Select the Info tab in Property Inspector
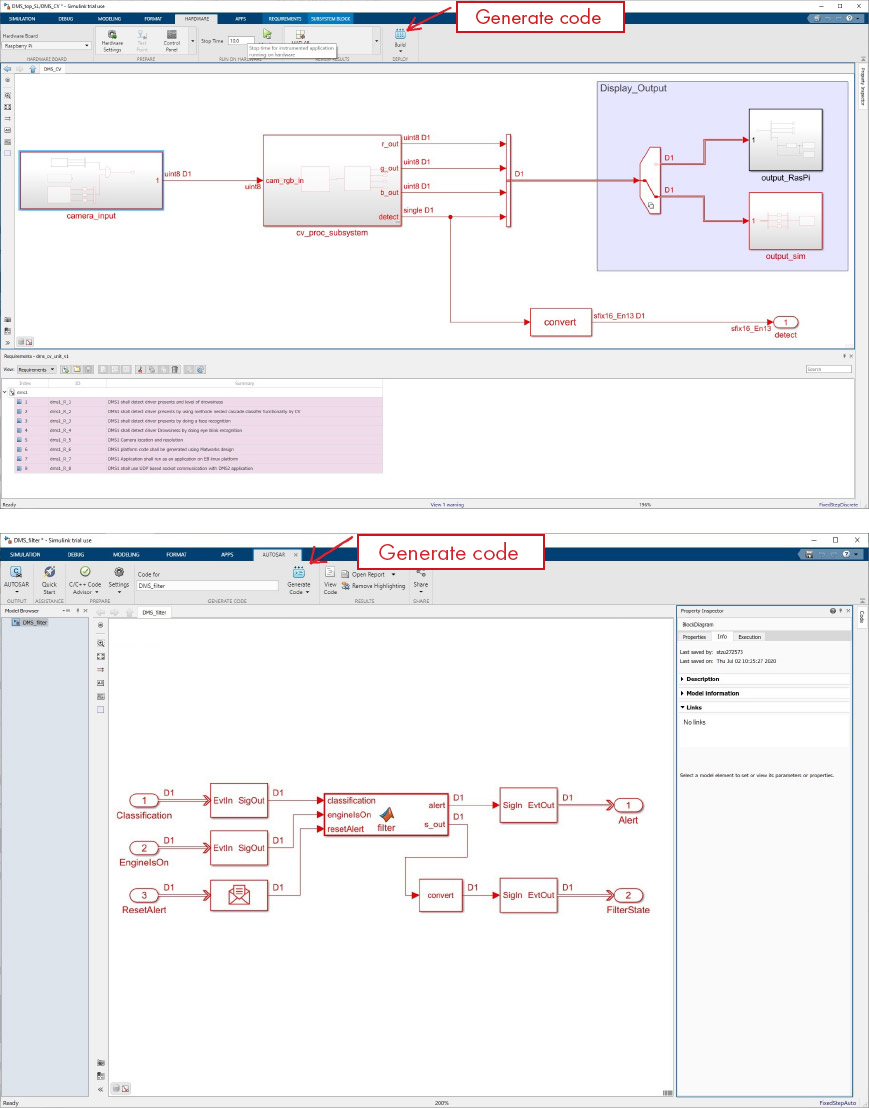869x1108 pixels. pyautogui.click(x=724, y=636)
